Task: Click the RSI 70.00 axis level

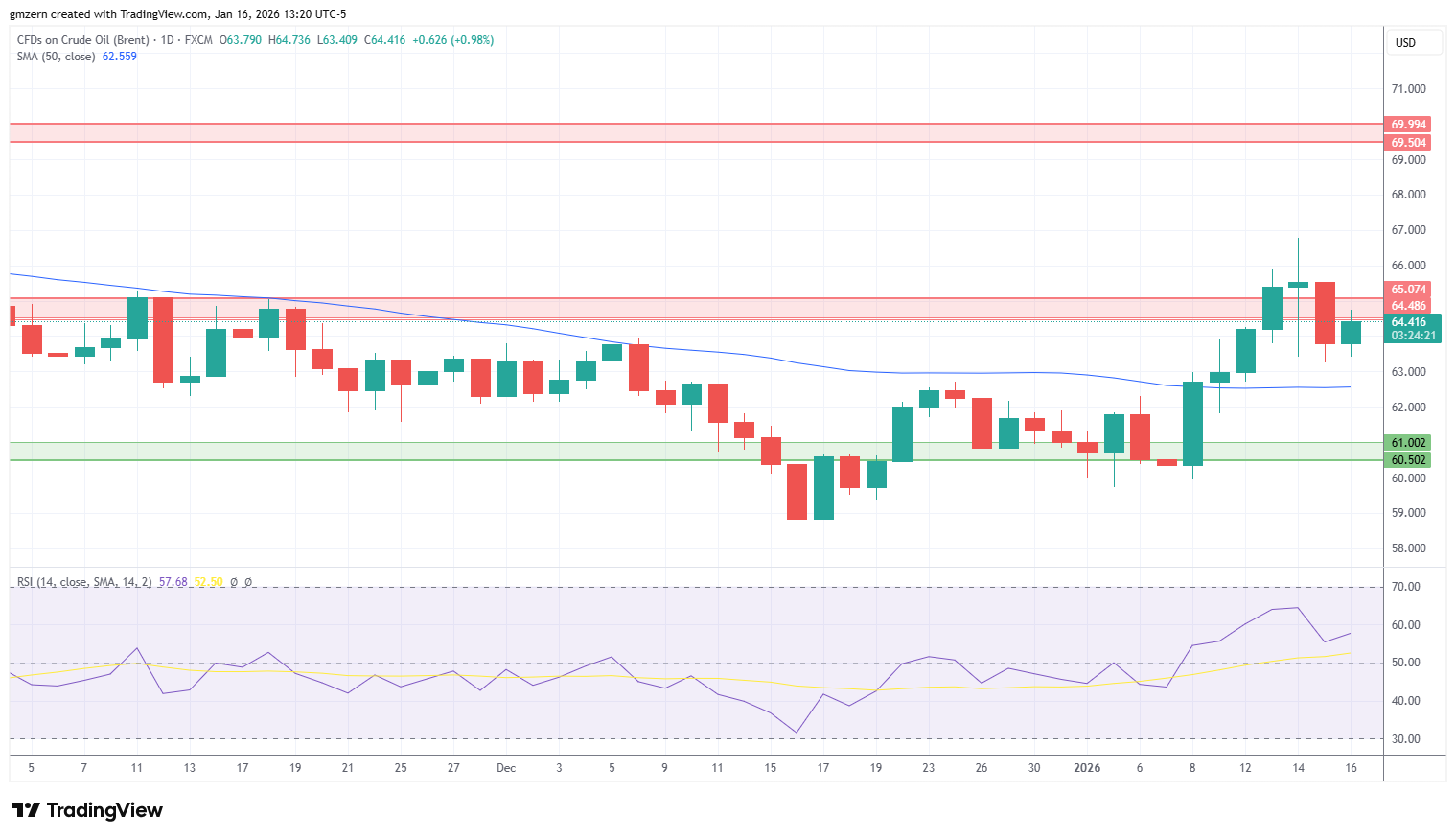Action: pyautogui.click(x=1405, y=587)
